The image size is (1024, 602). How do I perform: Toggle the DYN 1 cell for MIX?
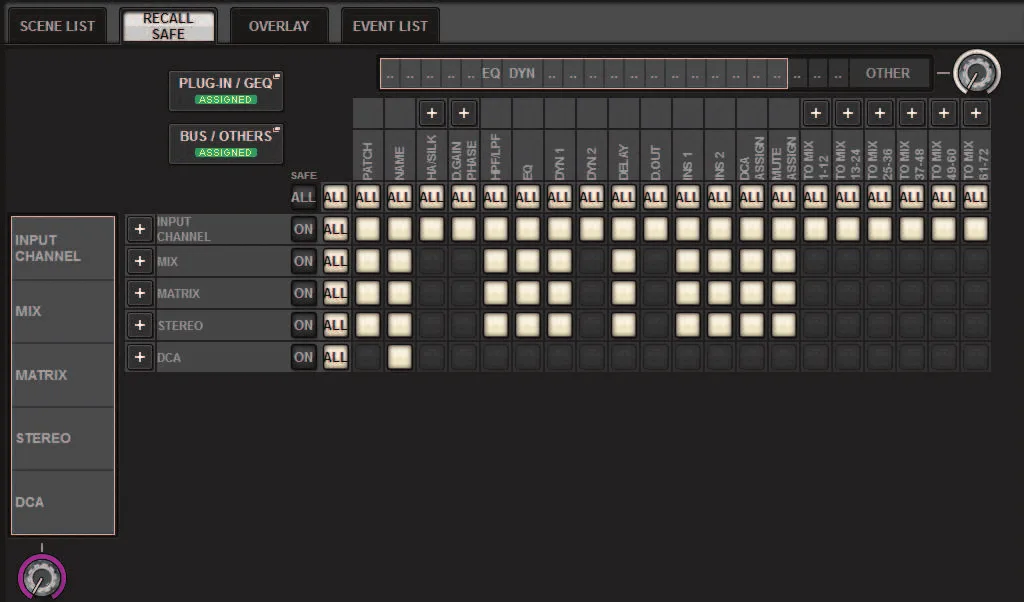[x=560, y=261]
